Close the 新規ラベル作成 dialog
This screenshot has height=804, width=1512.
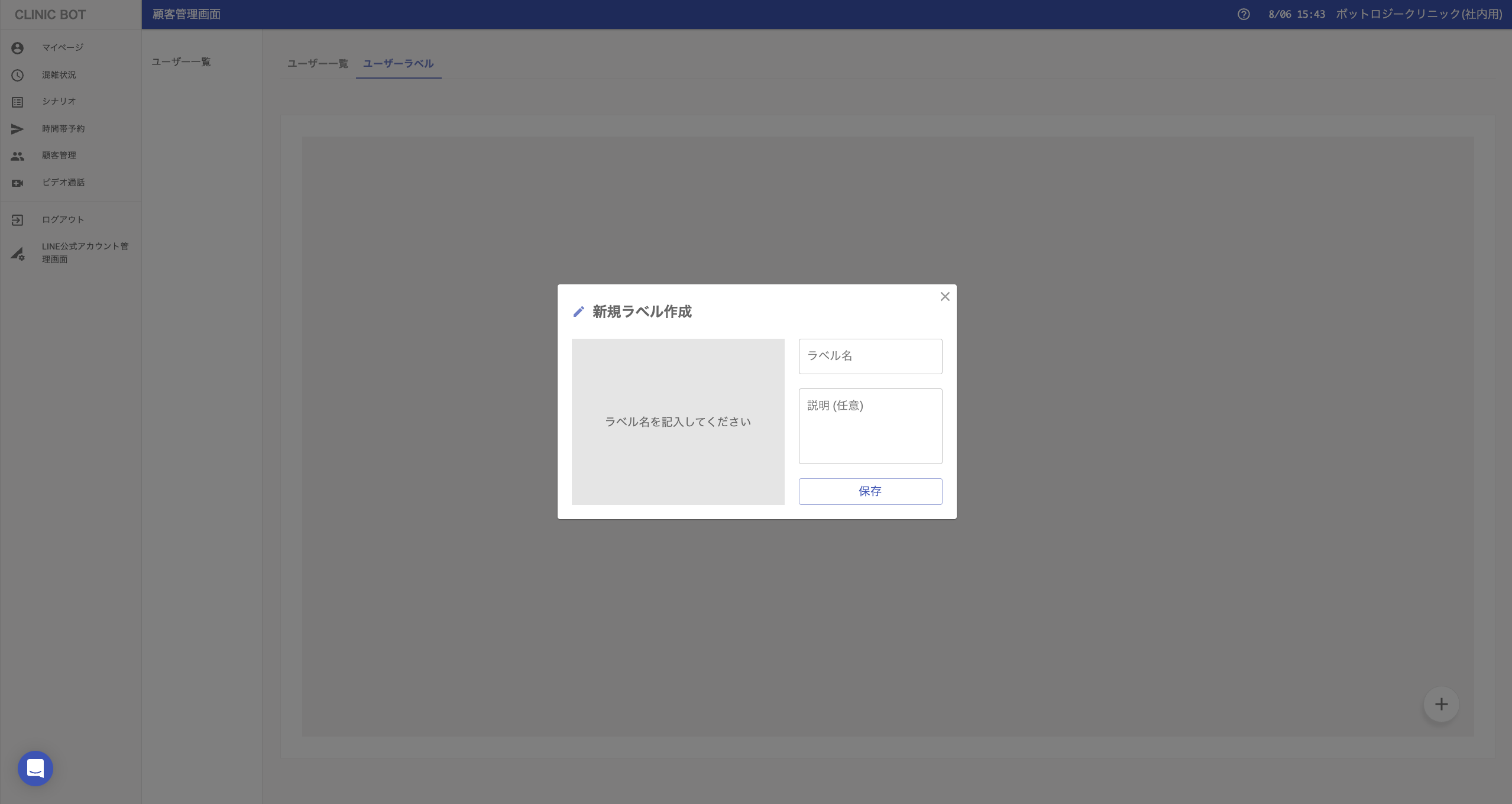pos(945,297)
